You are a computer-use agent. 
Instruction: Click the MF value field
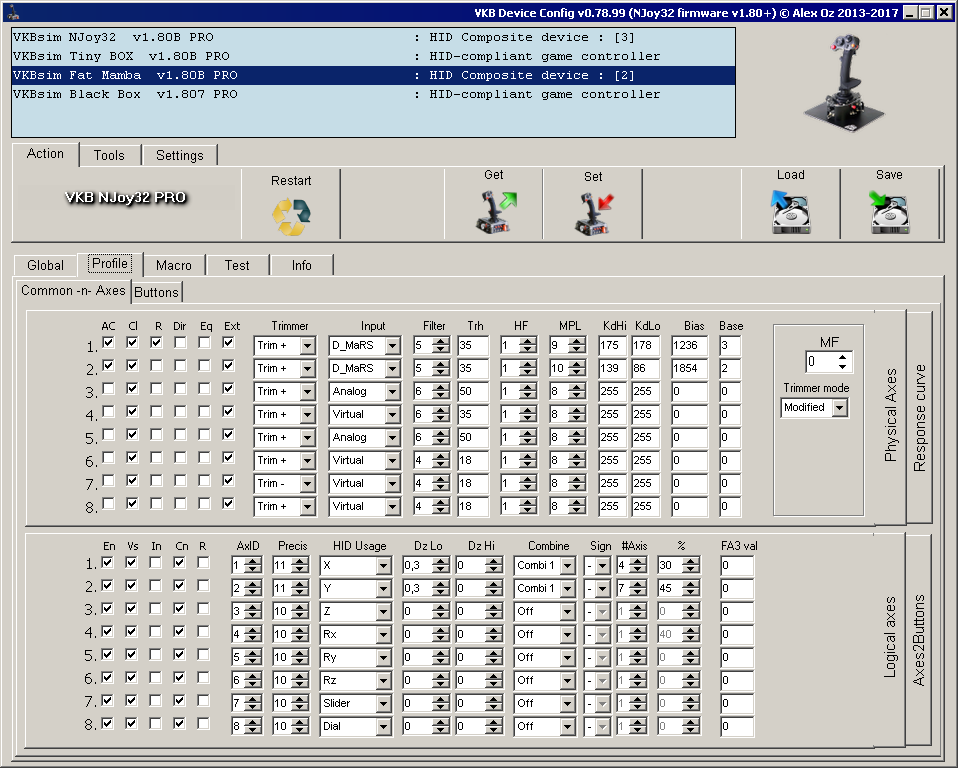(x=821, y=362)
